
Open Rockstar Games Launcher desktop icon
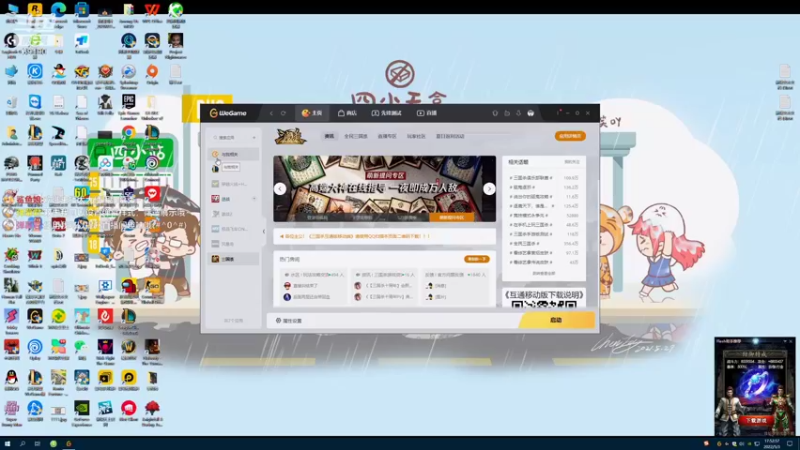coord(35,13)
